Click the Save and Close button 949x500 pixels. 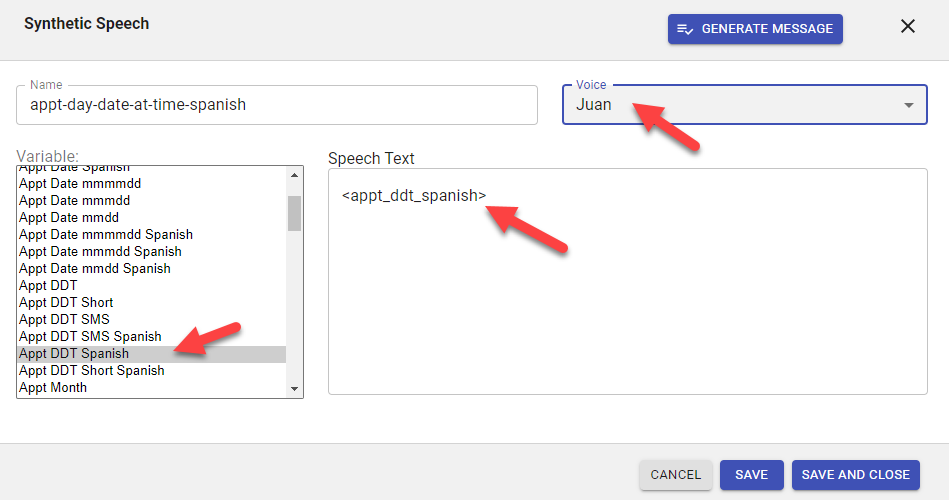click(x=855, y=475)
